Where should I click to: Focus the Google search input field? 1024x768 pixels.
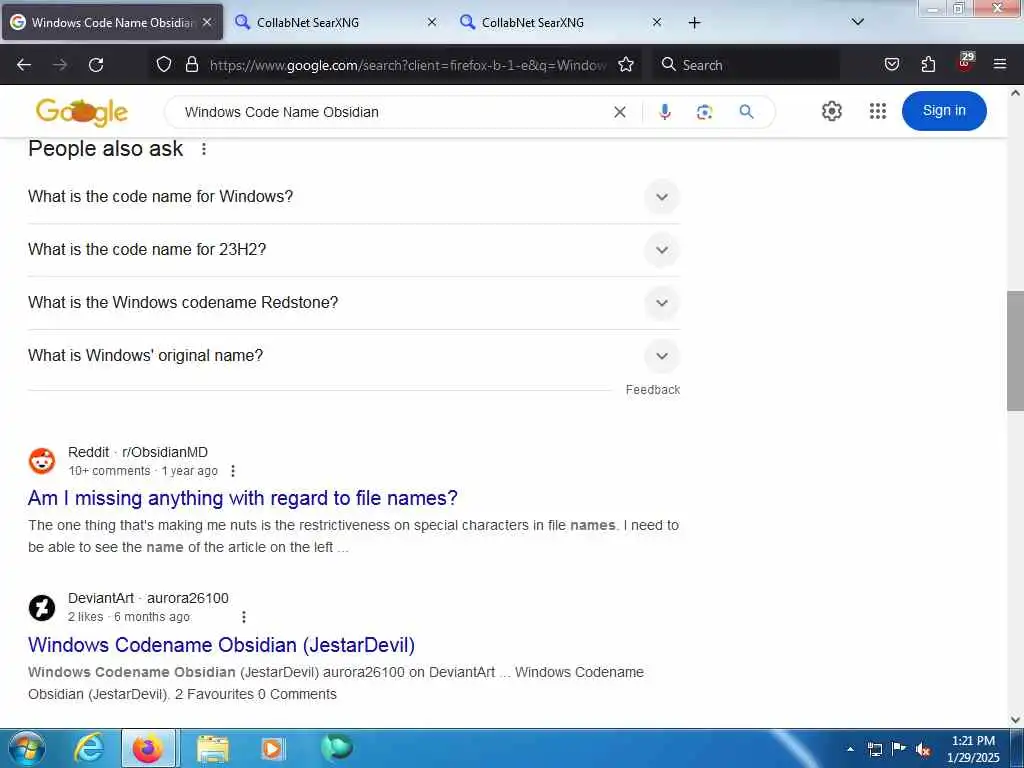pos(392,112)
